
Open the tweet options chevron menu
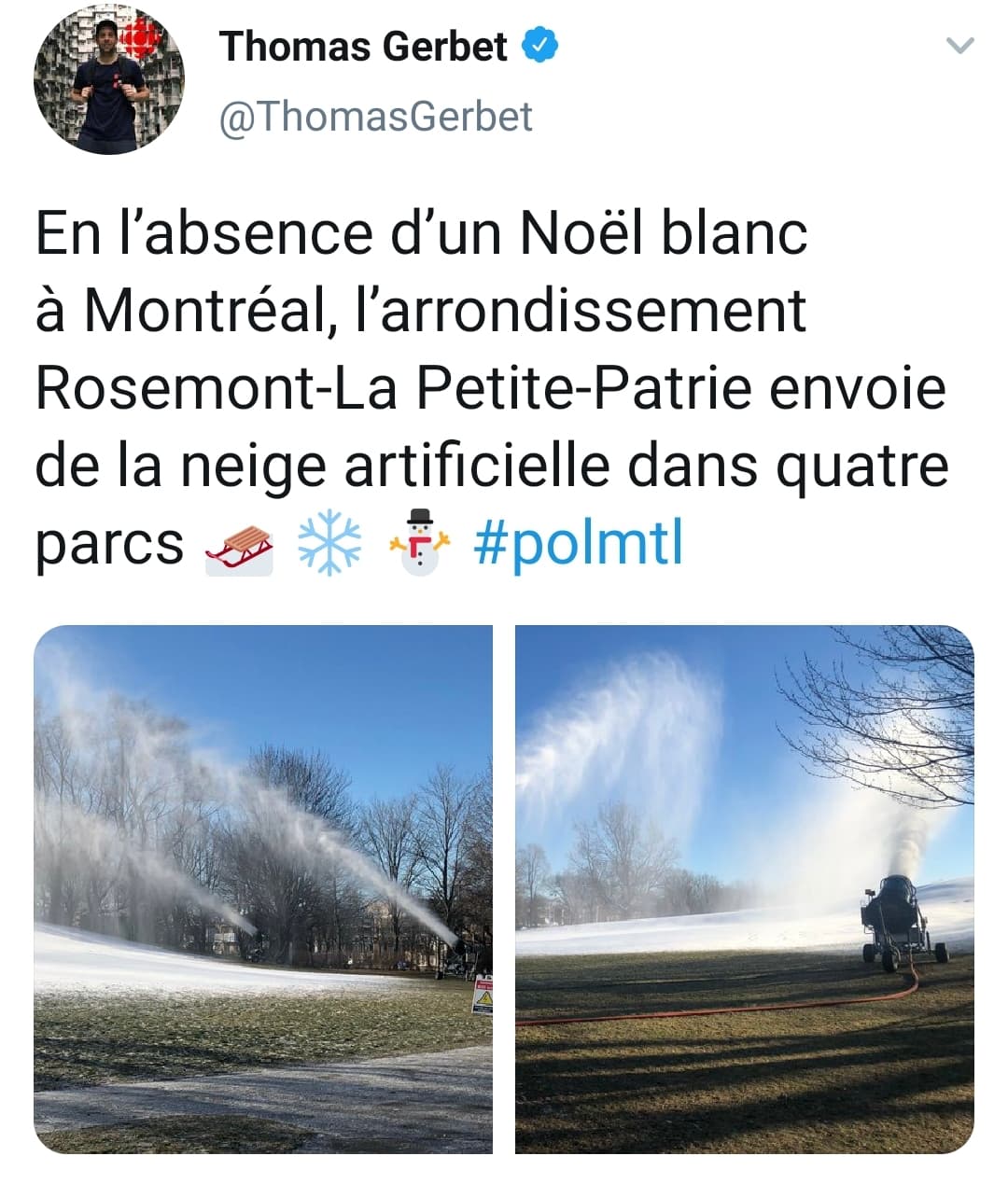click(959, 46)
